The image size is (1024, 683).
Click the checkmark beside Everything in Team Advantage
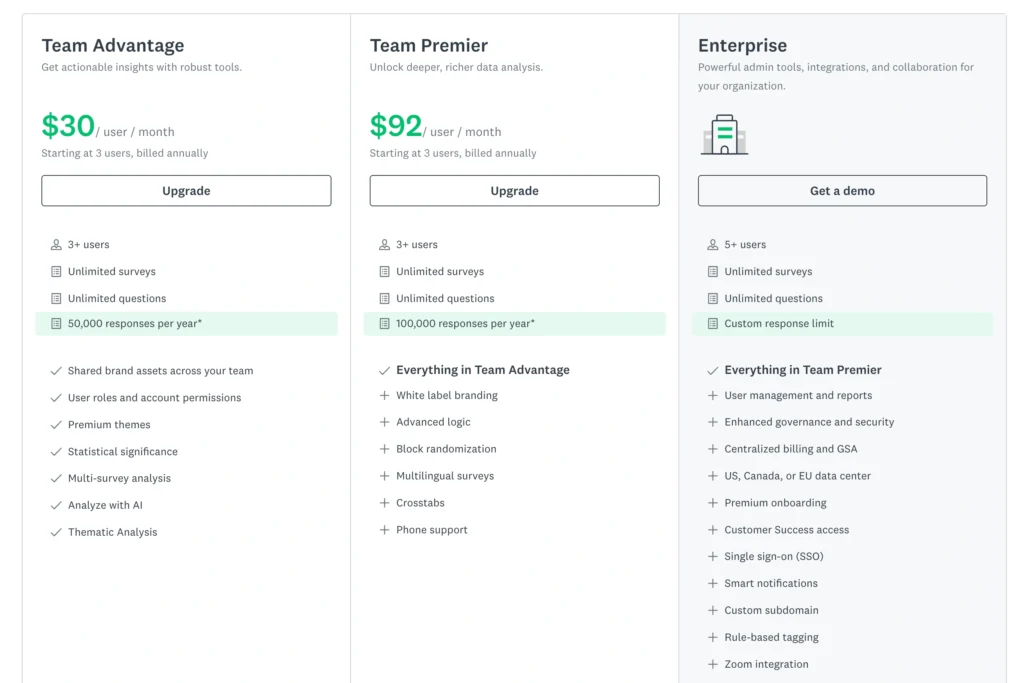click(385, 370)
